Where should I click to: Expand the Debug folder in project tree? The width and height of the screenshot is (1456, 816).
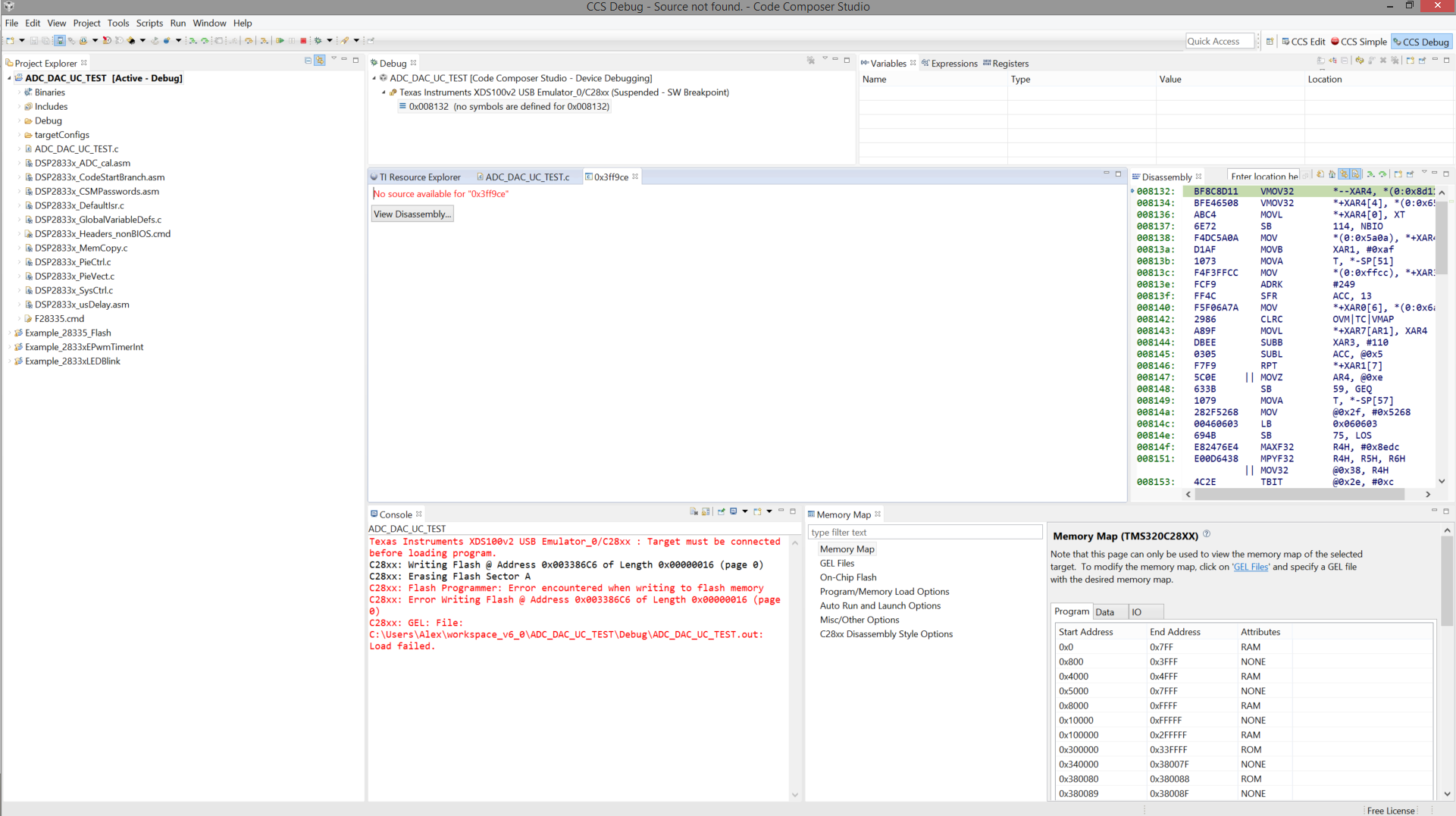[20, 120]
